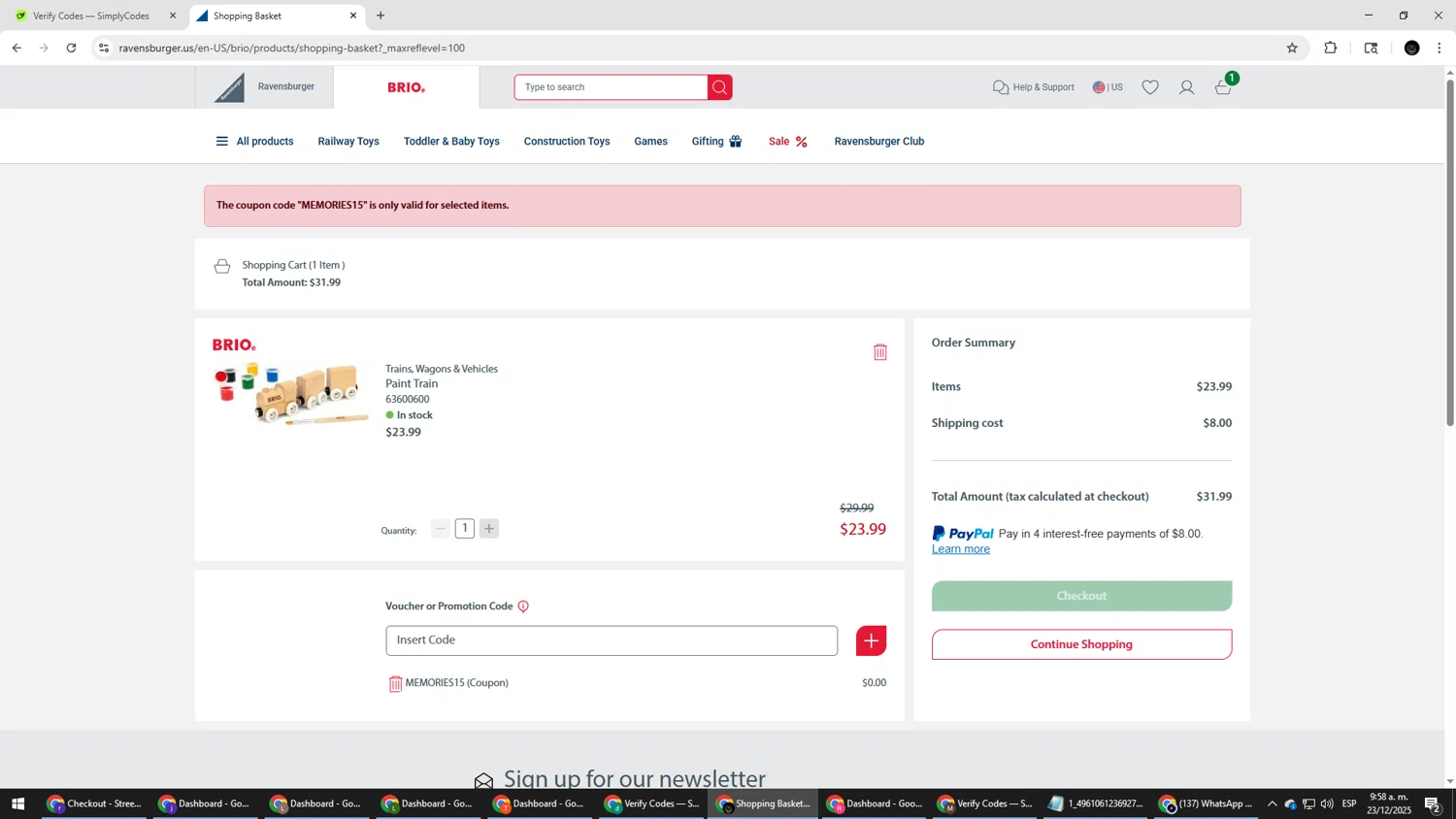The width and height of the screenshot is (1456, 819).
Task: Click the Trains, Wagons & Vehicles category text
Action: click(442, 369)
